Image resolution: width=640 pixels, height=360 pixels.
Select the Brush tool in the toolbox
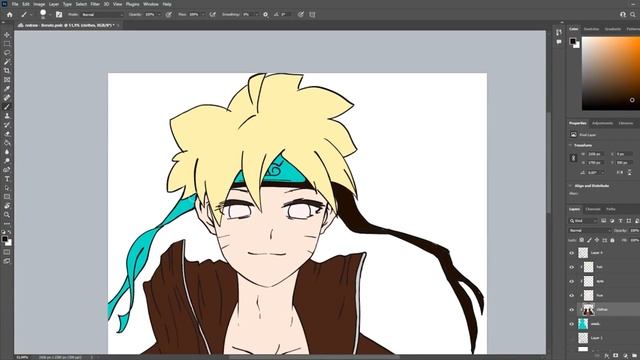[x=7, y=107]
